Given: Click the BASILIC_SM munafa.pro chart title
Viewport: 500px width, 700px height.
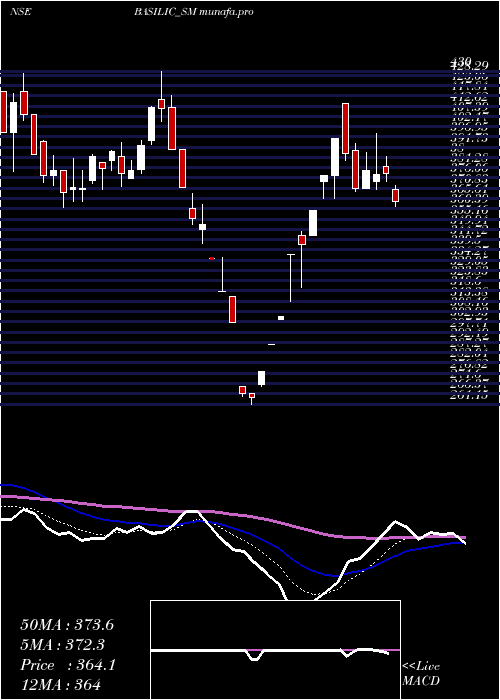Looking at the screenshot, I should [194, 12].
